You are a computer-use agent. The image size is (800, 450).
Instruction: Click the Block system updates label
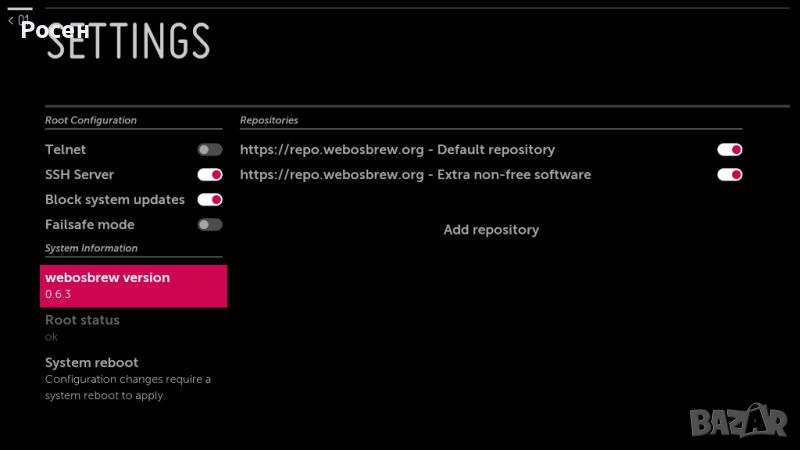[x=115, y=200]
